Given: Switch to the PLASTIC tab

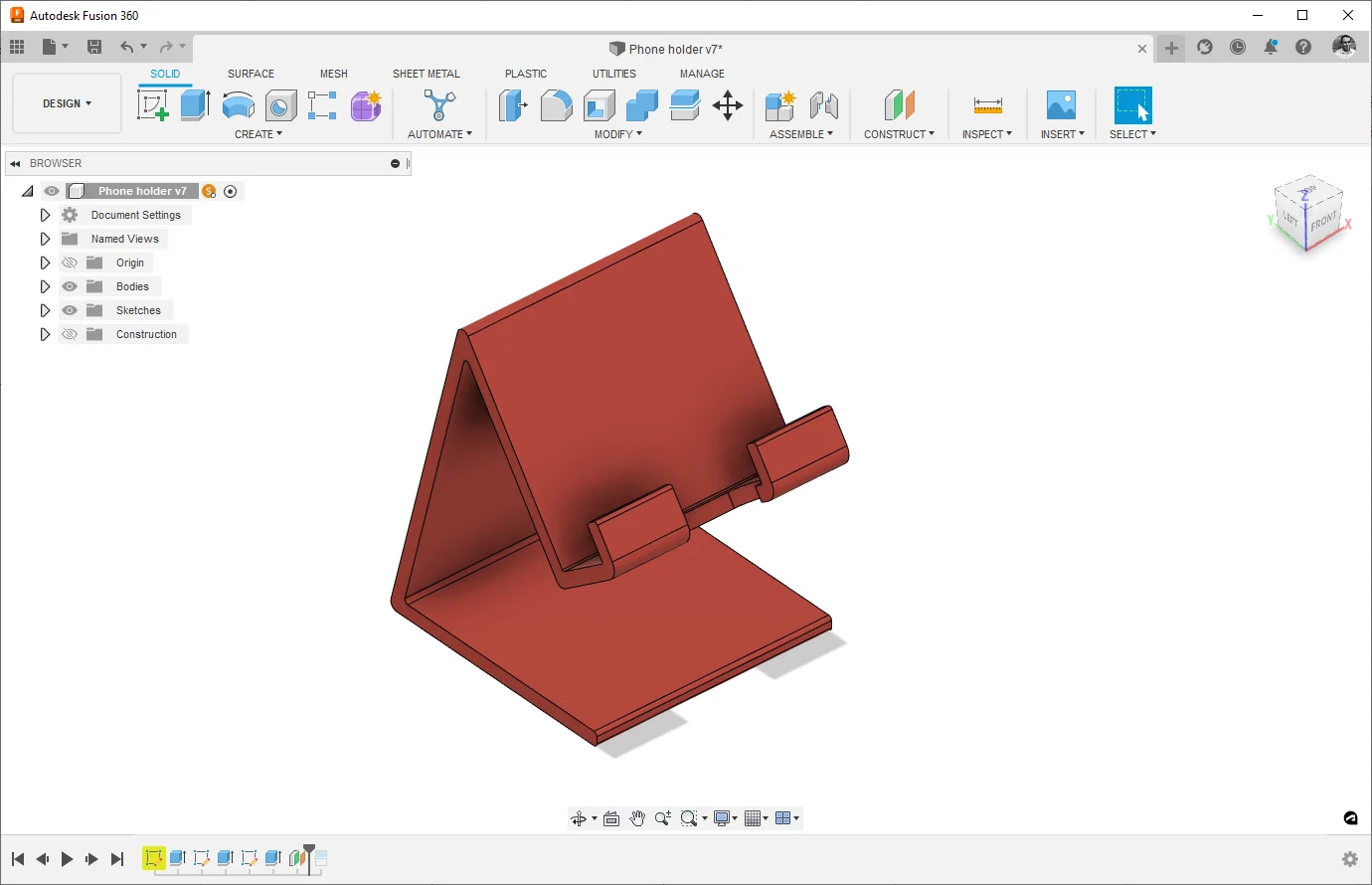Looking at the screenshot, I should [x=526, y=74].
